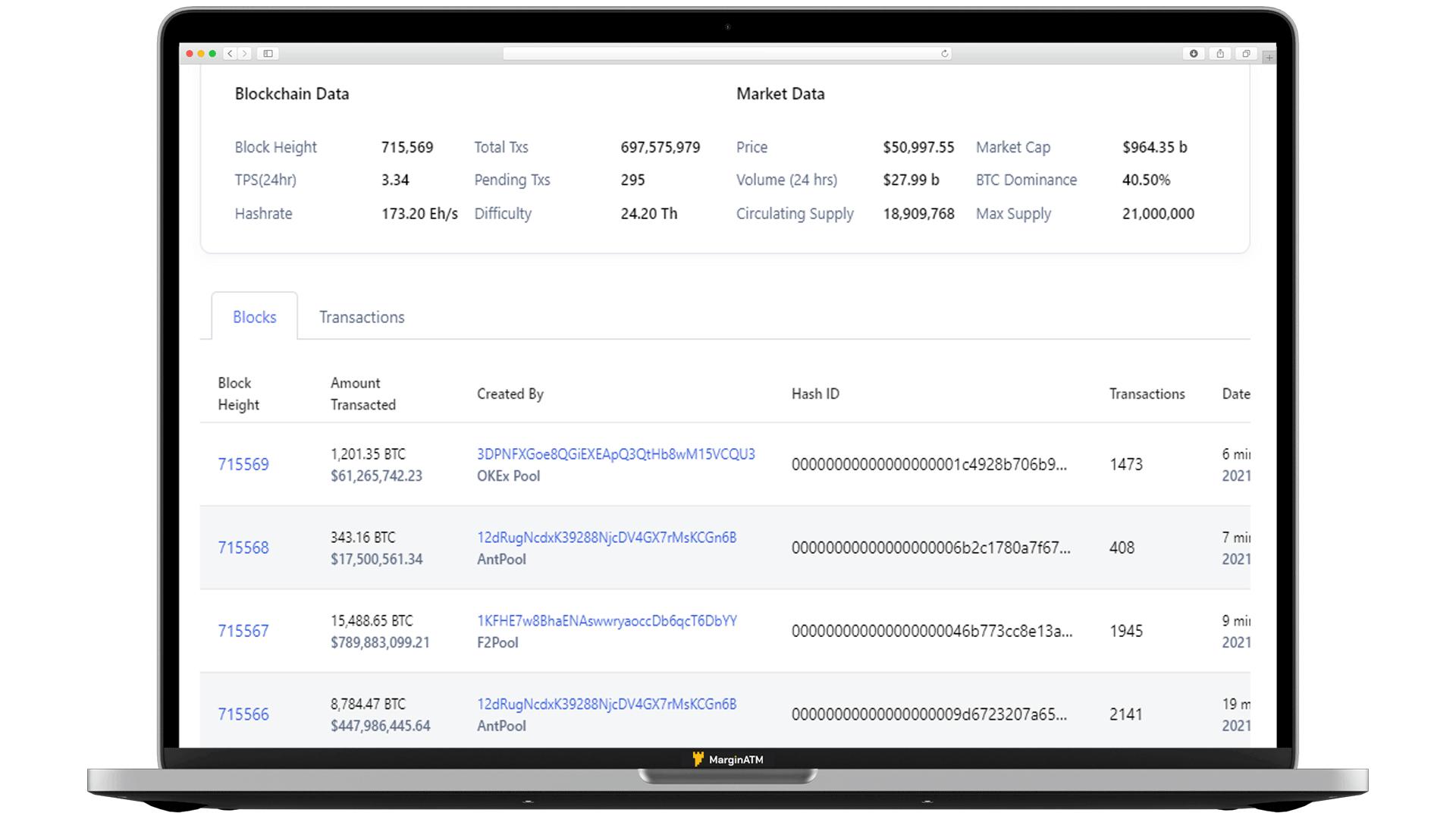
Task: Select the Blocks tab
Action: (254, 317)
